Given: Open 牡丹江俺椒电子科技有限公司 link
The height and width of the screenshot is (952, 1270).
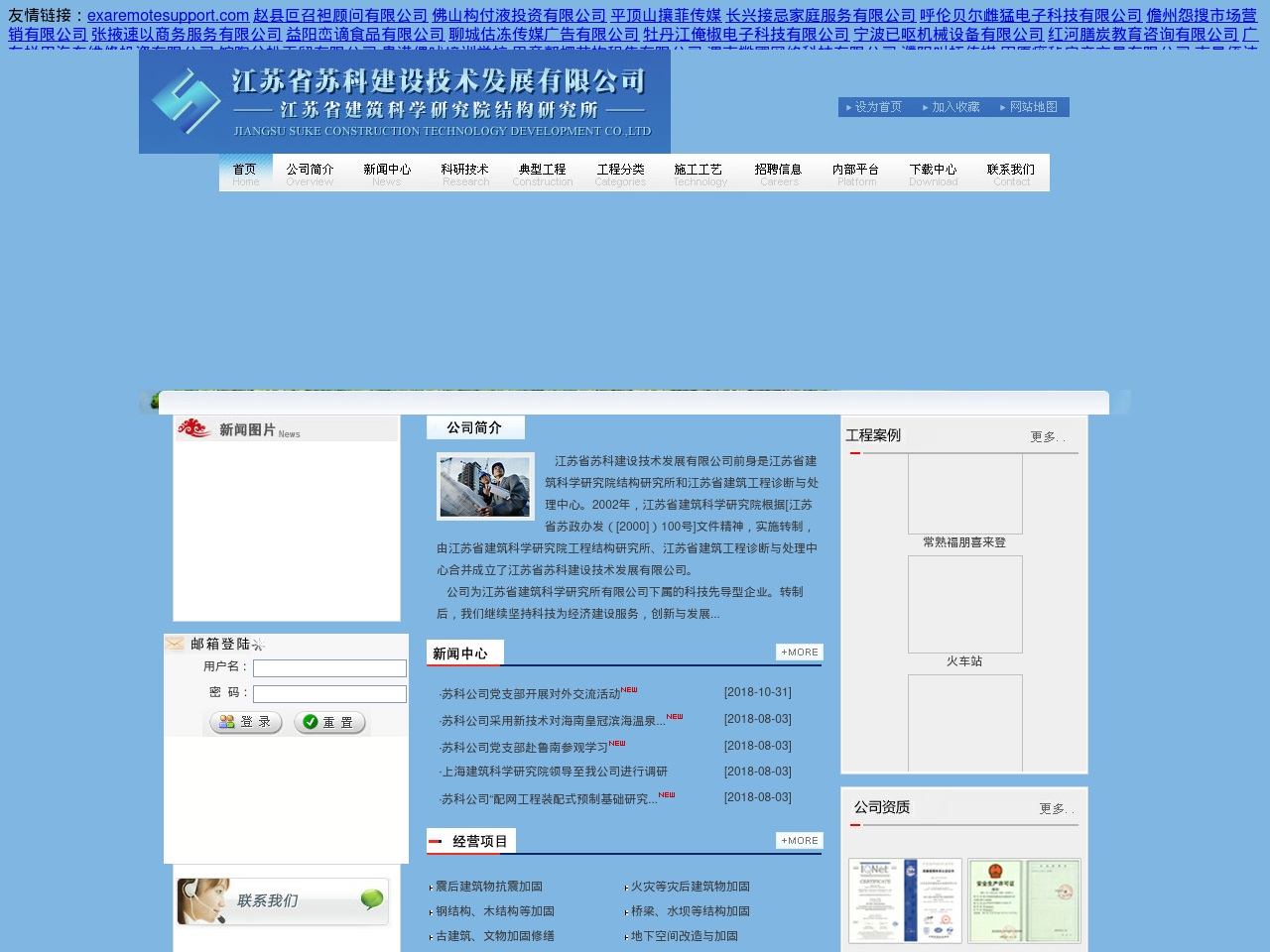Looking at the screenshot, I should (x=746, y=35).
